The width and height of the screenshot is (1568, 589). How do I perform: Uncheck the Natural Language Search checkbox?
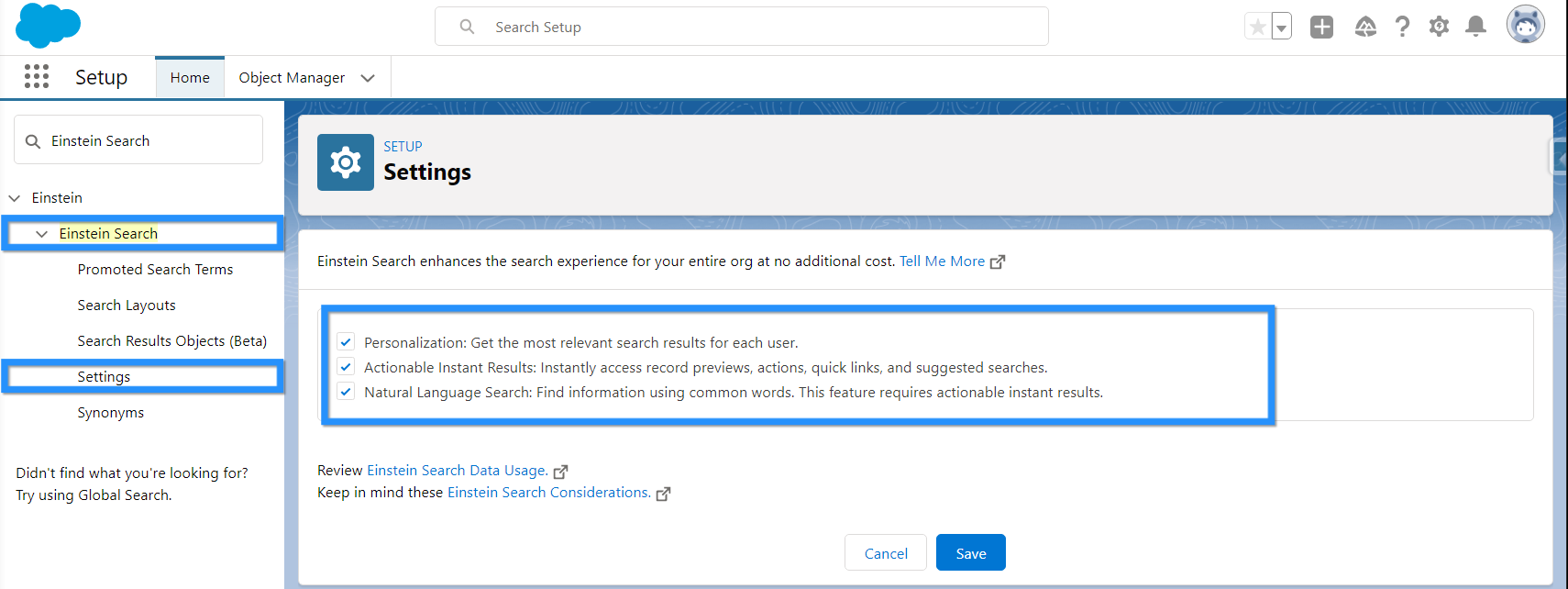coord(346,392)
